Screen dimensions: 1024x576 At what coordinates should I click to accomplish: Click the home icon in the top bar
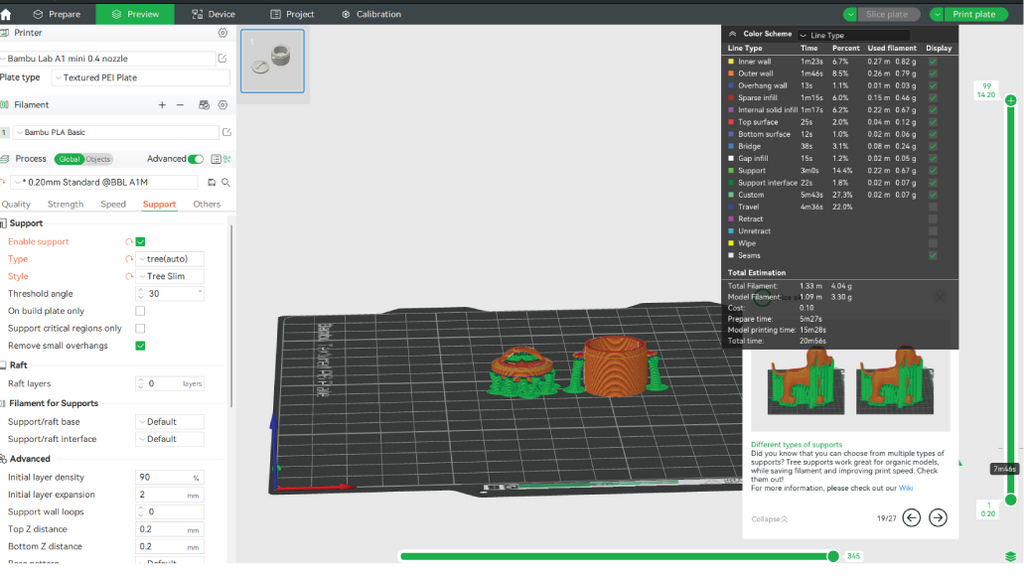pos(6,14)
